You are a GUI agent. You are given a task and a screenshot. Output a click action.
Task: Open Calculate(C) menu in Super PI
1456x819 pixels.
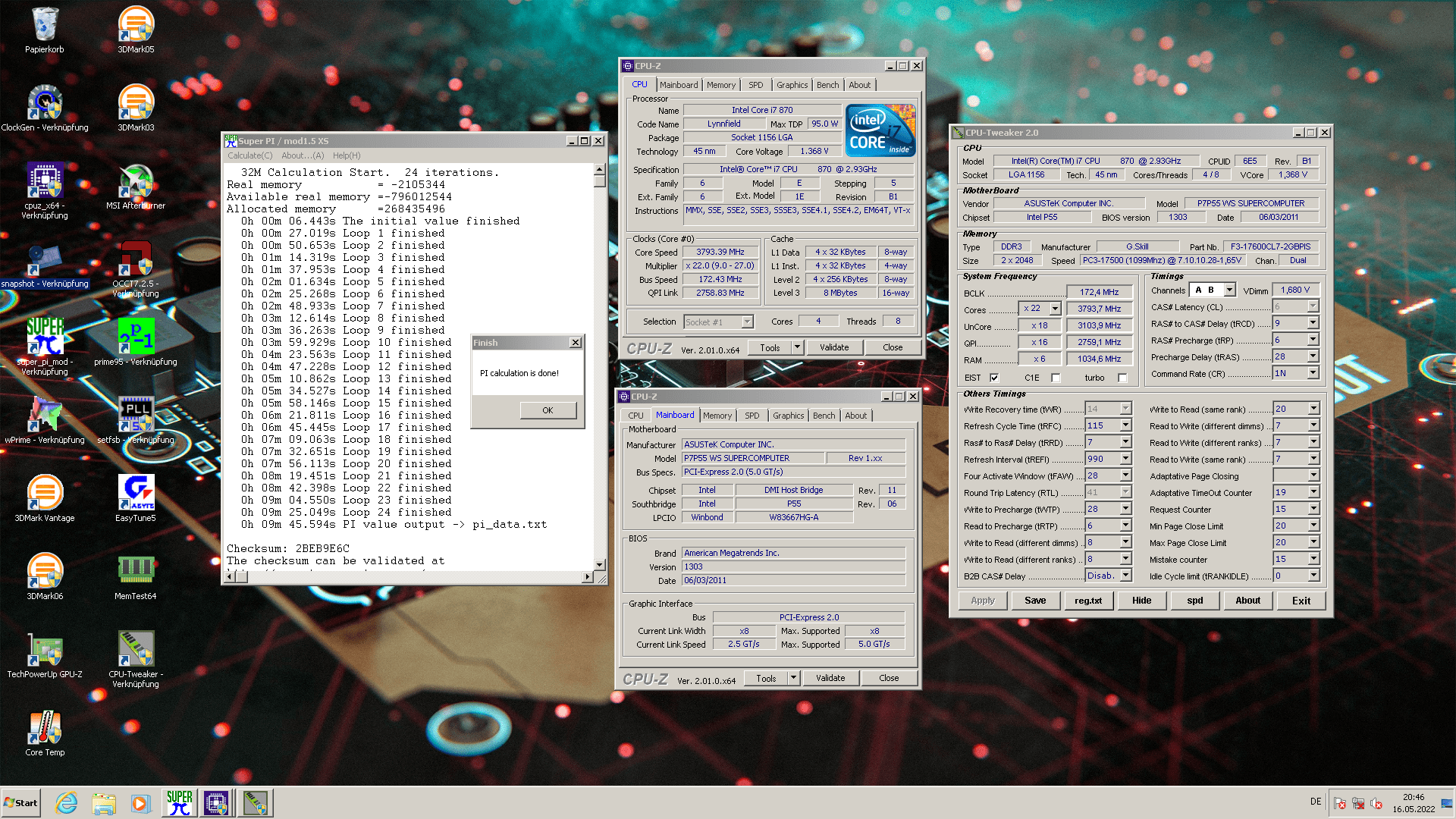249,155
